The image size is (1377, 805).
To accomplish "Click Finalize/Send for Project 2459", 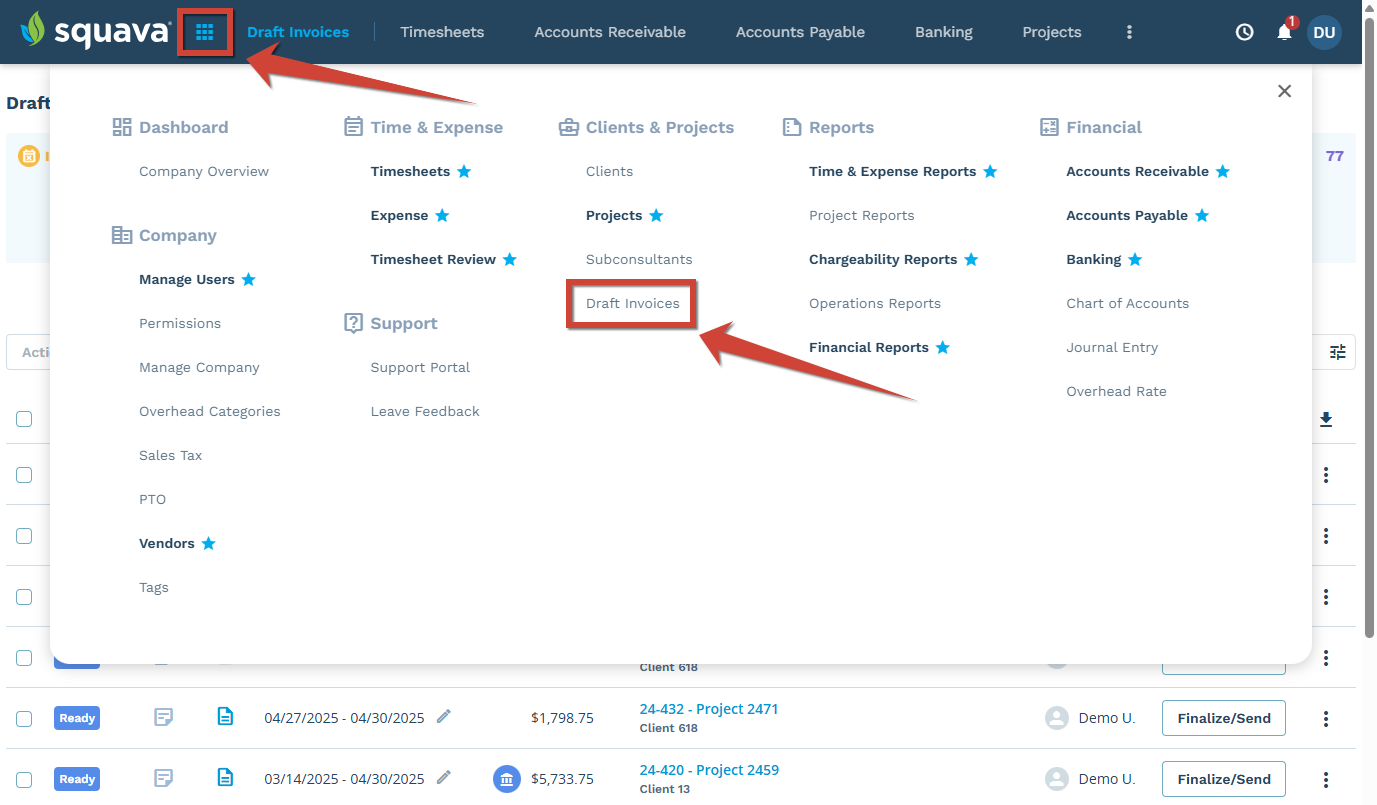I will point(1224,779).
